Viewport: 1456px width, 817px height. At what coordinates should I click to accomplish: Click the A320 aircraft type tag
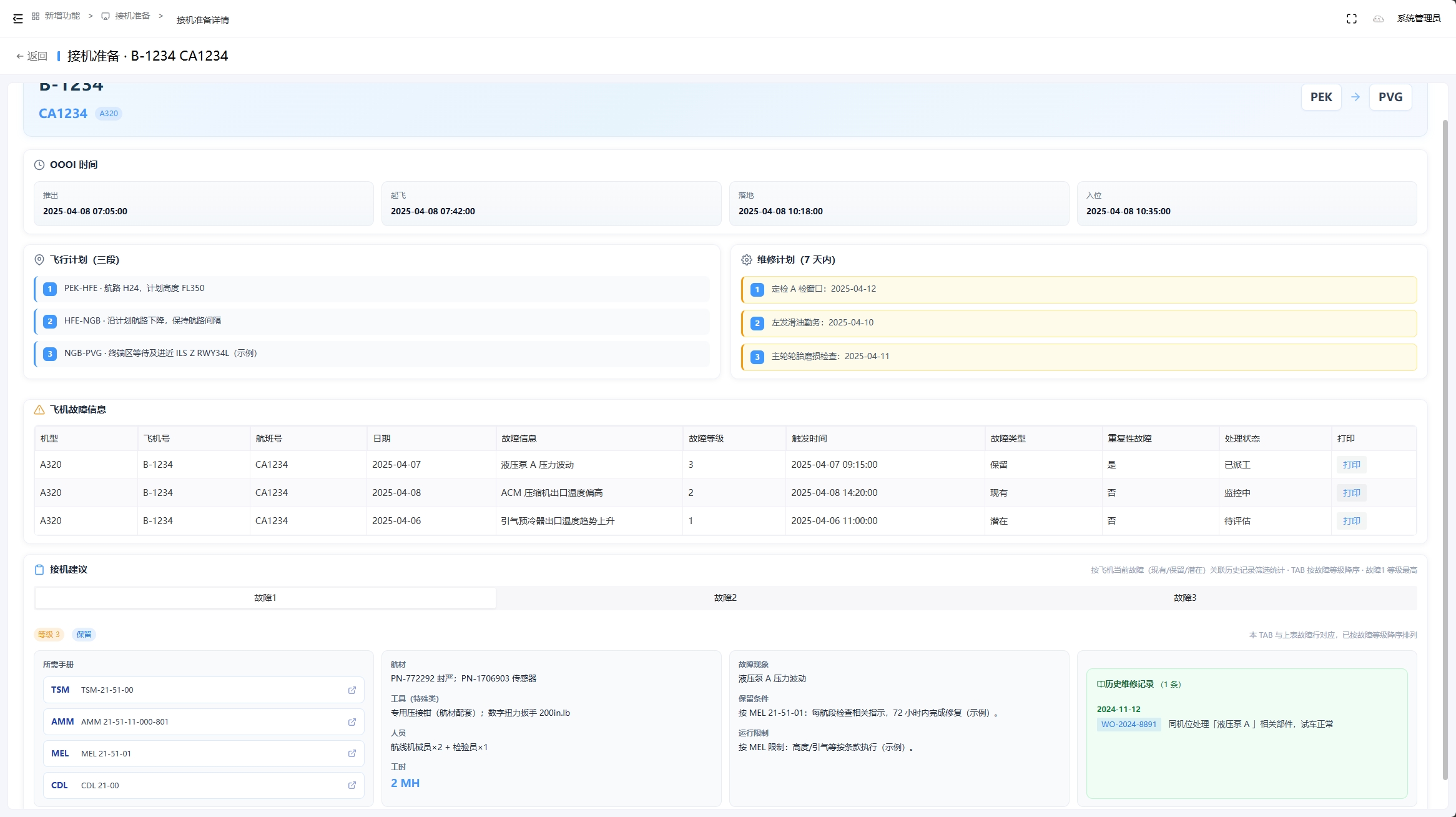pos(109,114)
